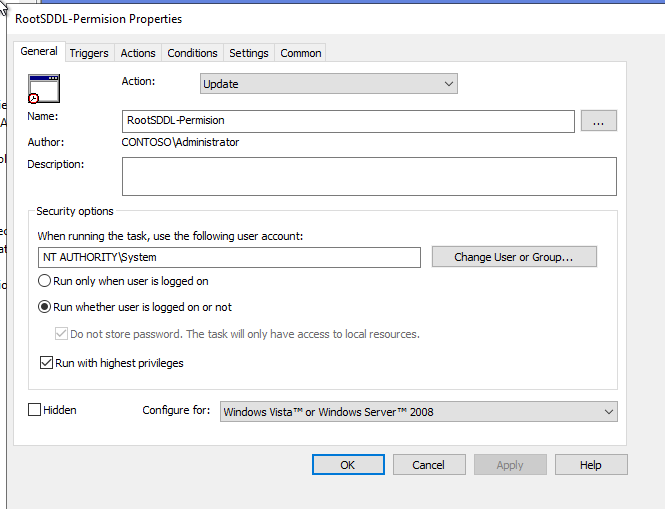This screenshot has width=665, height=509.
Task: Open the Common tab
Action: click(301, 53)
